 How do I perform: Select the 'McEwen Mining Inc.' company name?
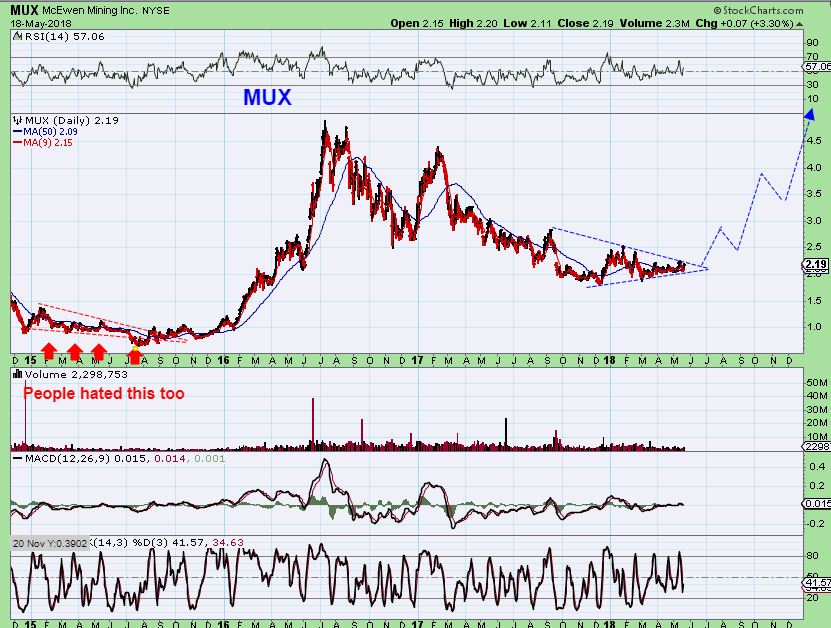(x=90, y=11)
